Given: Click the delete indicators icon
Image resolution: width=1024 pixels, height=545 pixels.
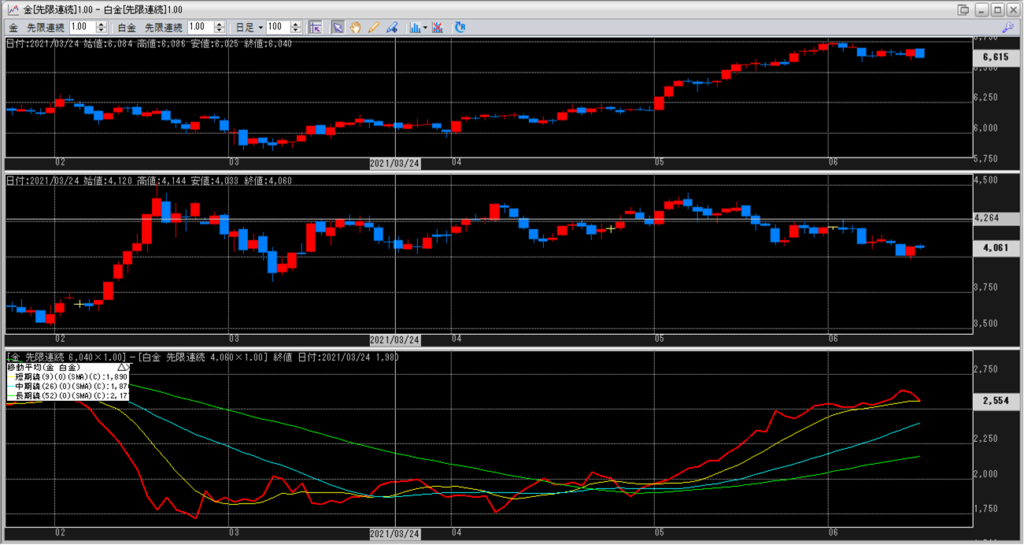Looking at the screenshot, I should [437, 27].
